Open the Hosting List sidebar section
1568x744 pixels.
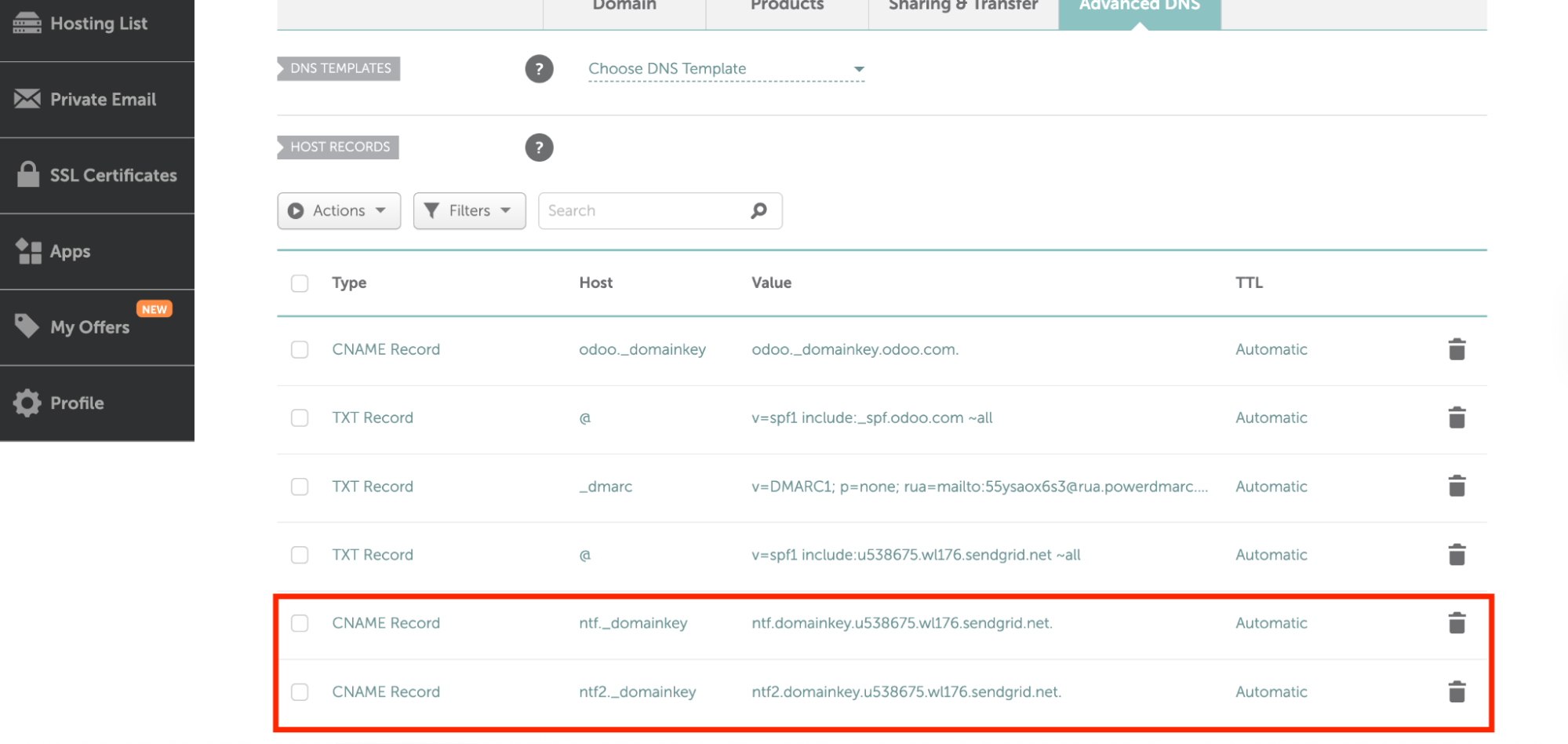(97, 24)
